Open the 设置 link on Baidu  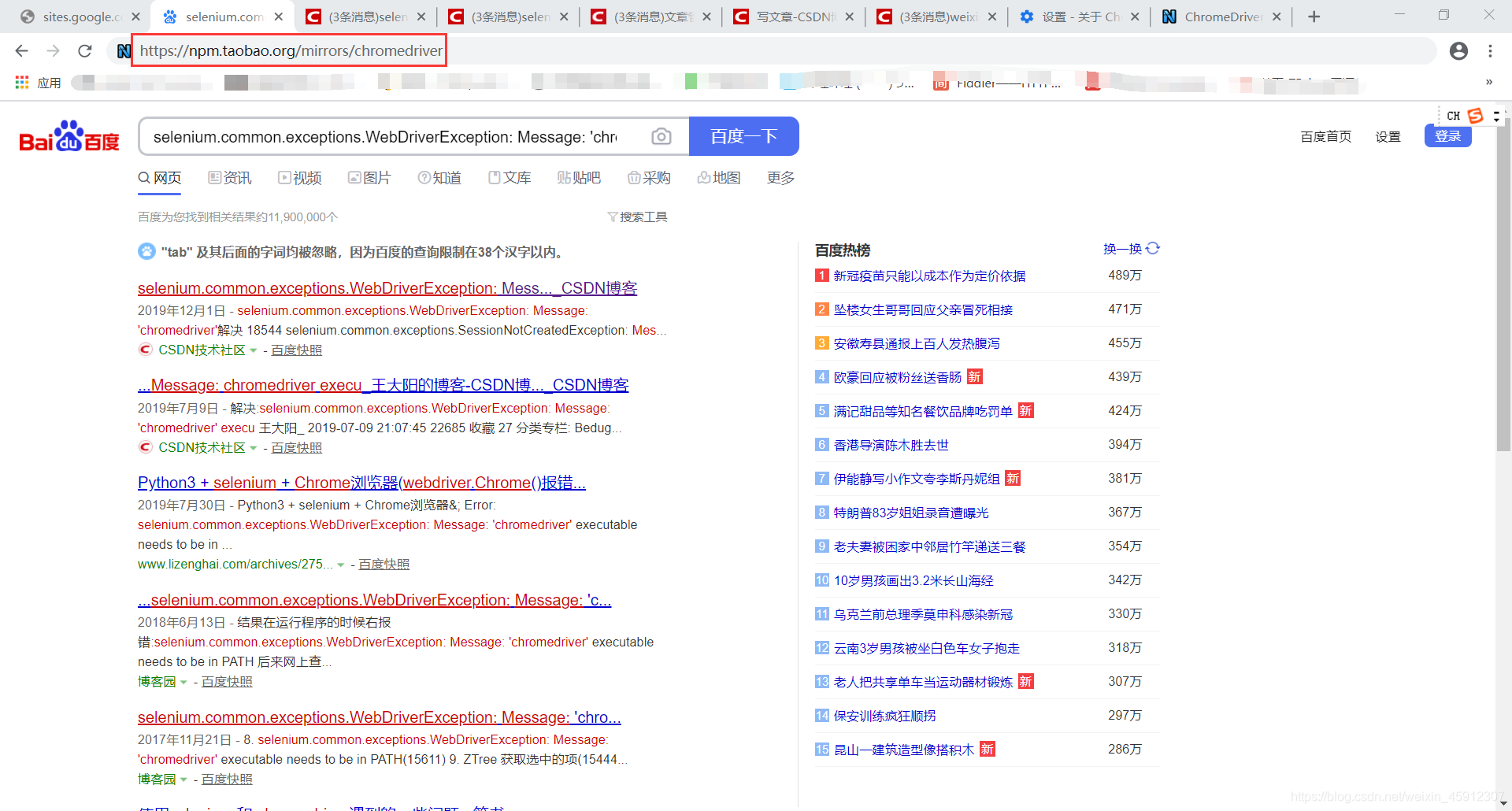[1388, 137]
